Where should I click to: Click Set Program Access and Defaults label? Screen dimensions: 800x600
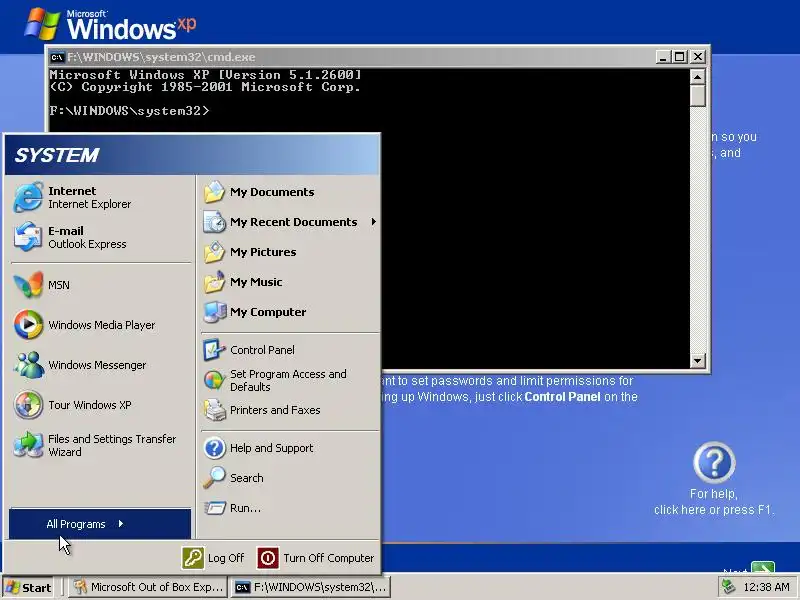click(x=288, y=380)
